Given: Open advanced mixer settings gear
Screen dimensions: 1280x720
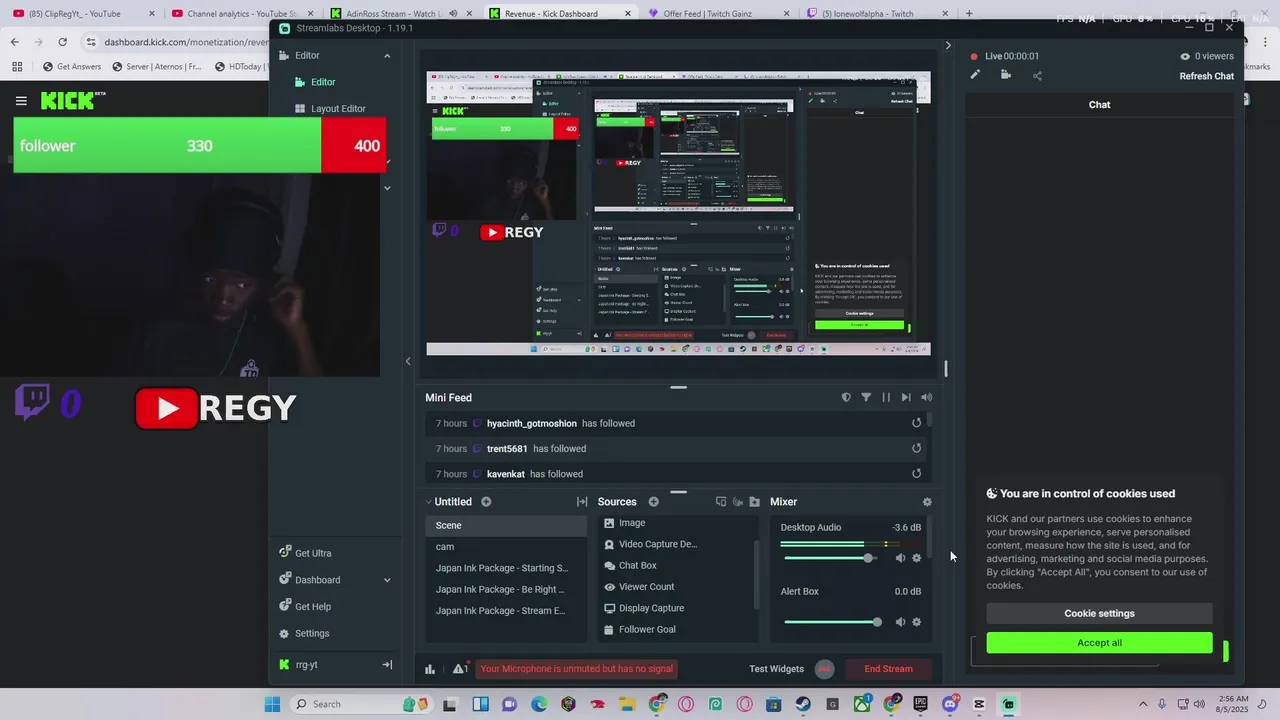Looking at the screenshot, I should pyautogui.click(x=927, y=502).
